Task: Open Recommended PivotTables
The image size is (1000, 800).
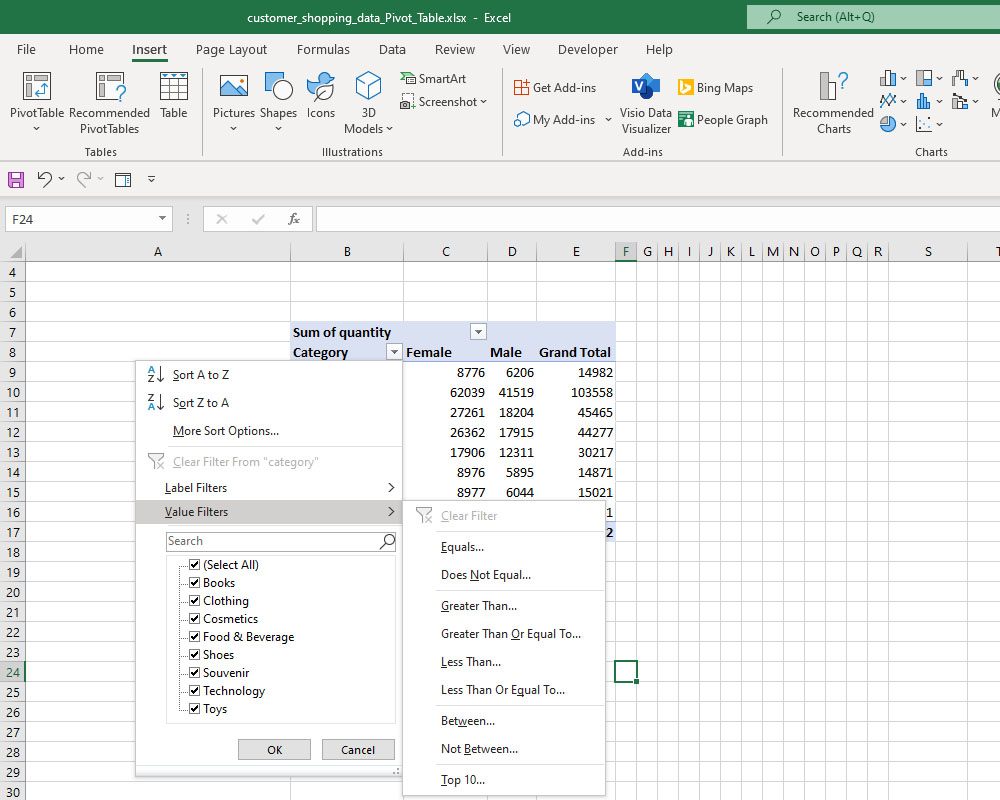Action: click(x=109, y=103)
